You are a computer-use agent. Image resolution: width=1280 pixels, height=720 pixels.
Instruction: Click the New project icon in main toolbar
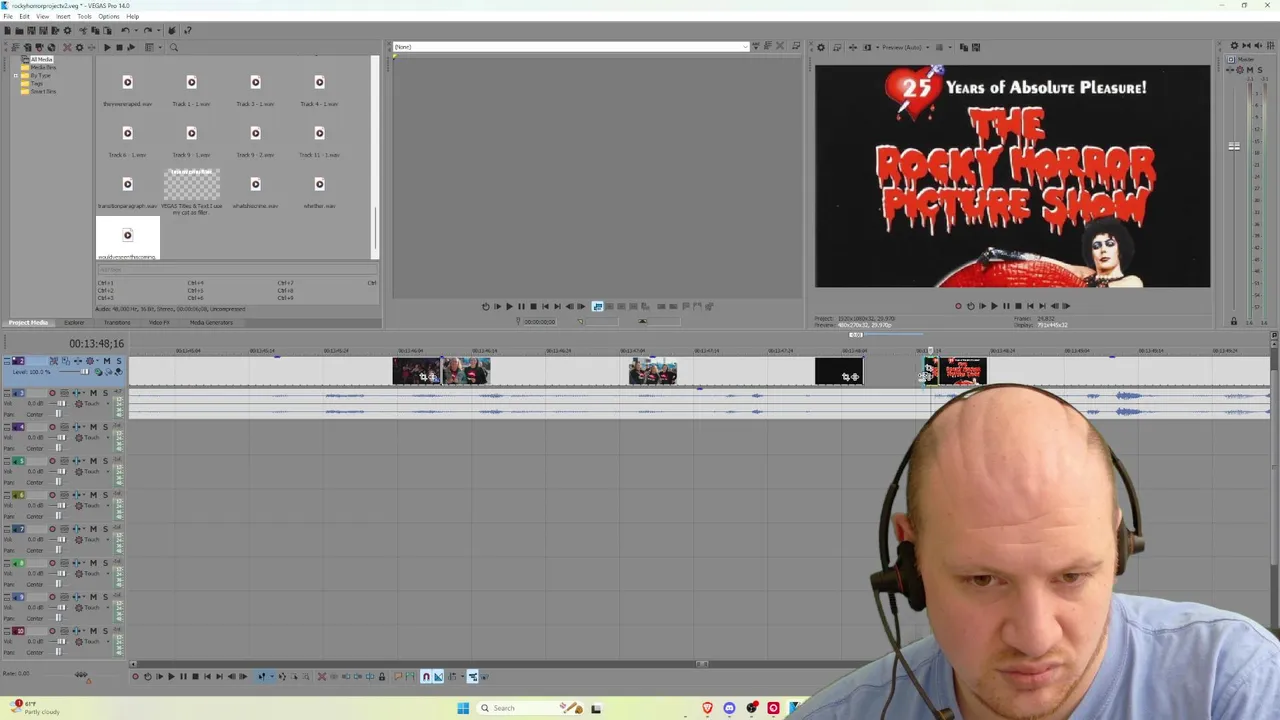click(x=7, y=31)
